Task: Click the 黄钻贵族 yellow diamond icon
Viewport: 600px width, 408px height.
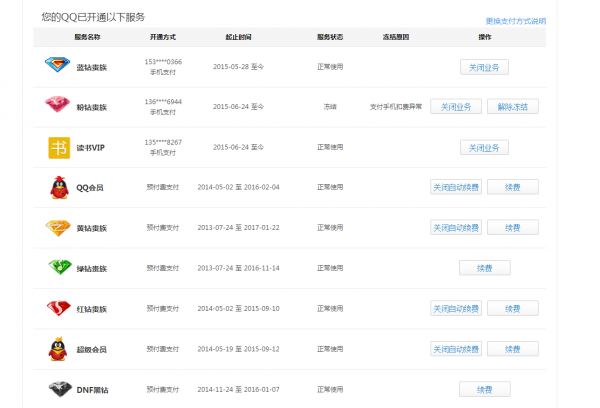Action: [x=58, y=228]
